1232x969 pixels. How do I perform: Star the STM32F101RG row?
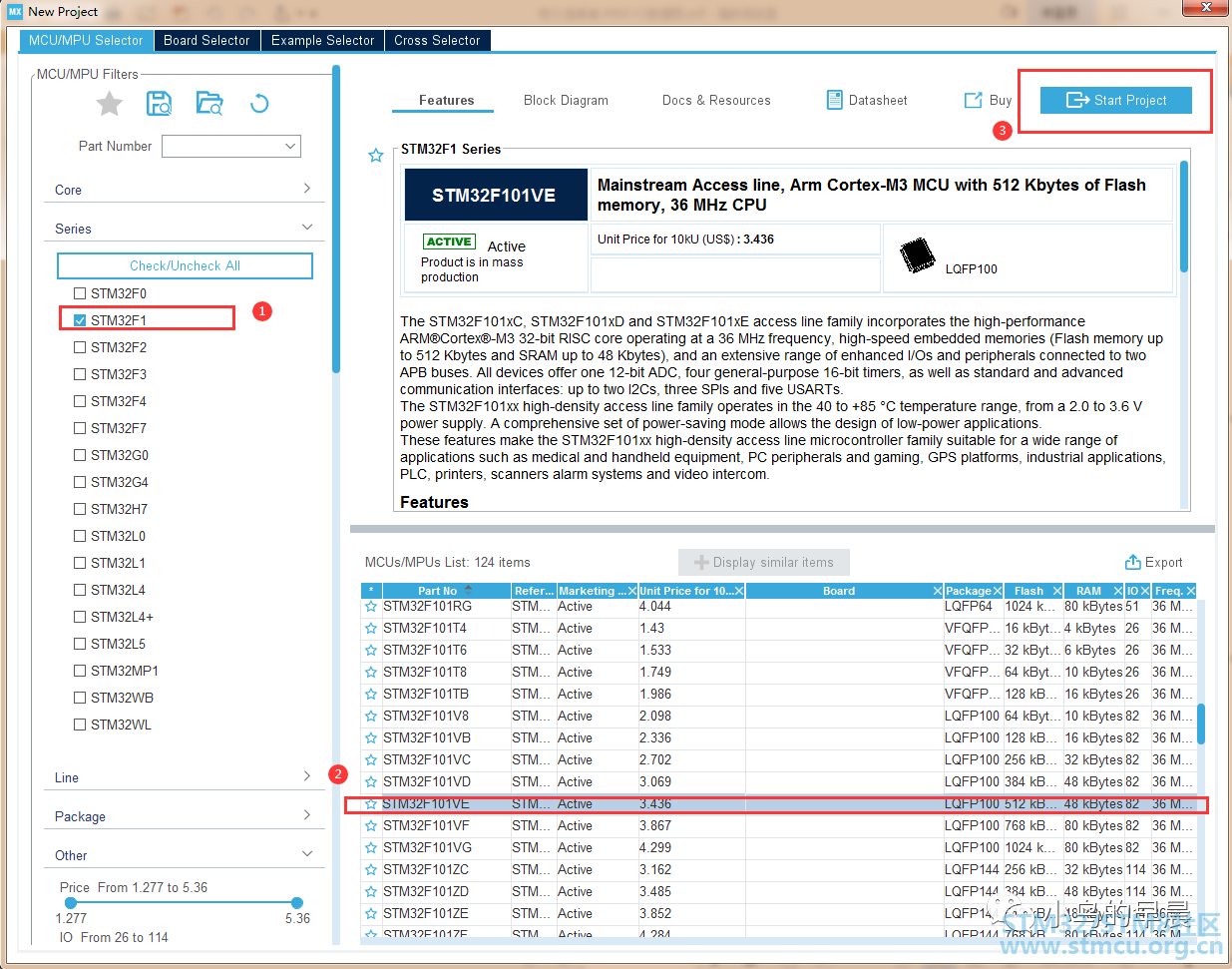pyautogui.click(x=371, y=607)
